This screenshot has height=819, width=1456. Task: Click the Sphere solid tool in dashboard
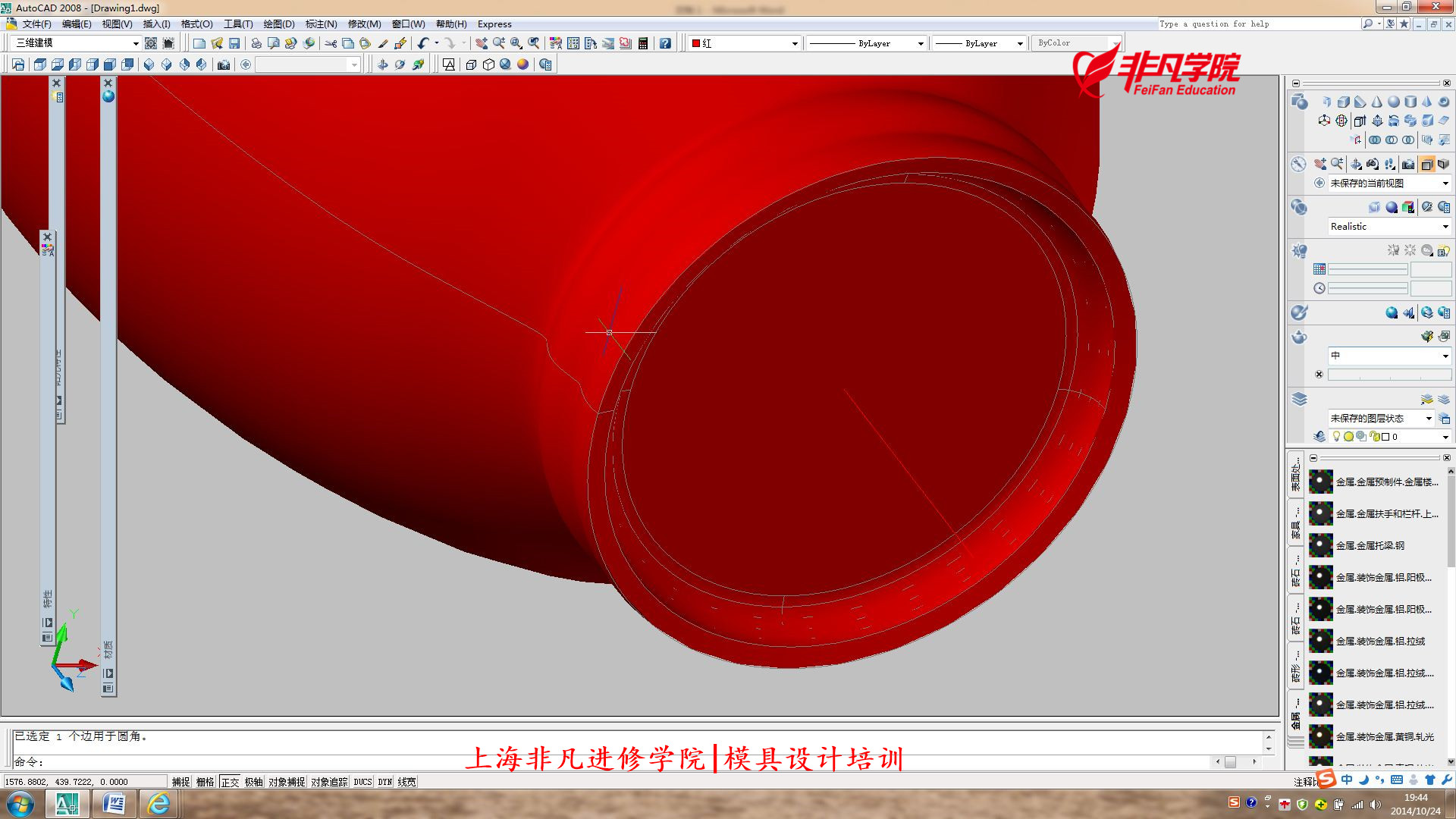pyautogui.click(x=1394, y=102)
